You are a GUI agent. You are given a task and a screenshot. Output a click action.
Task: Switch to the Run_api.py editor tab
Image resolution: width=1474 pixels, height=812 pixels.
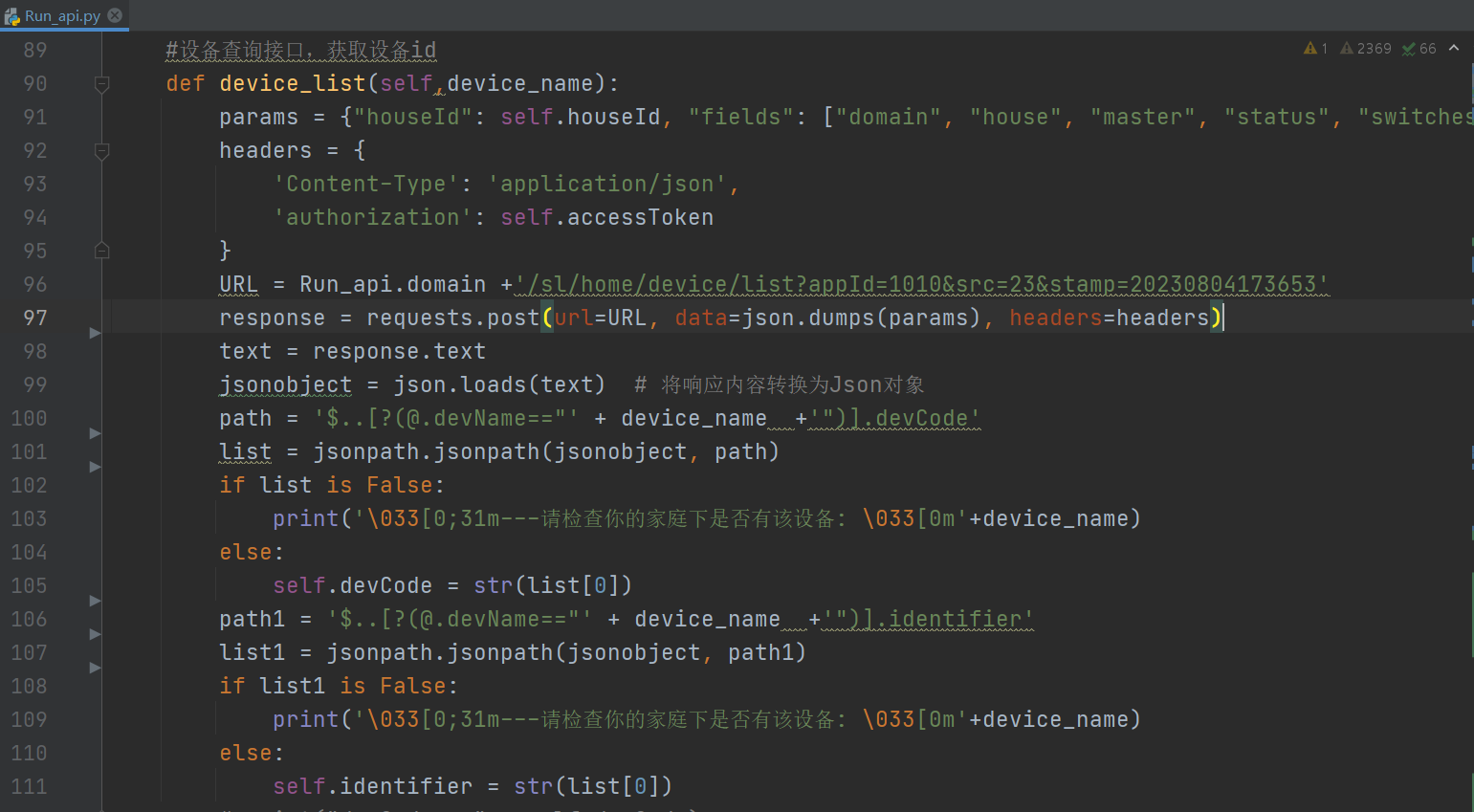click(x=63, y=15)
